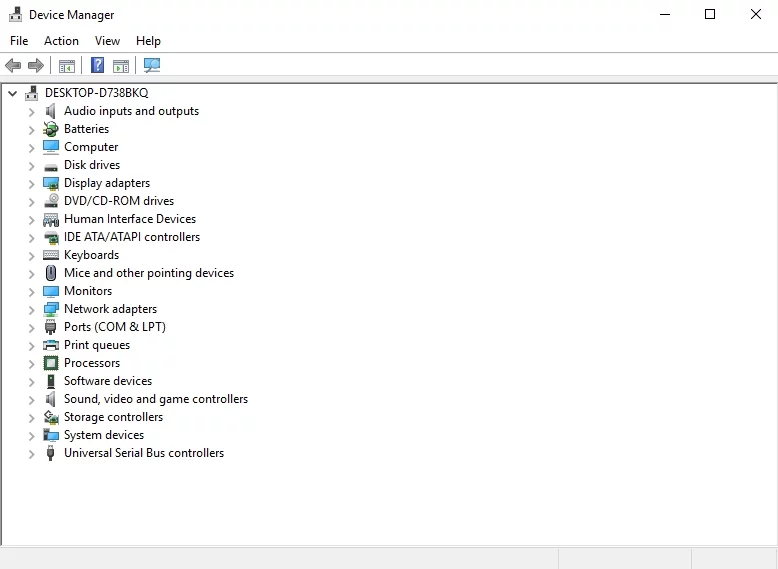
Task: Select Sound, video and game controllers
Action: click(x=156, y=399)
